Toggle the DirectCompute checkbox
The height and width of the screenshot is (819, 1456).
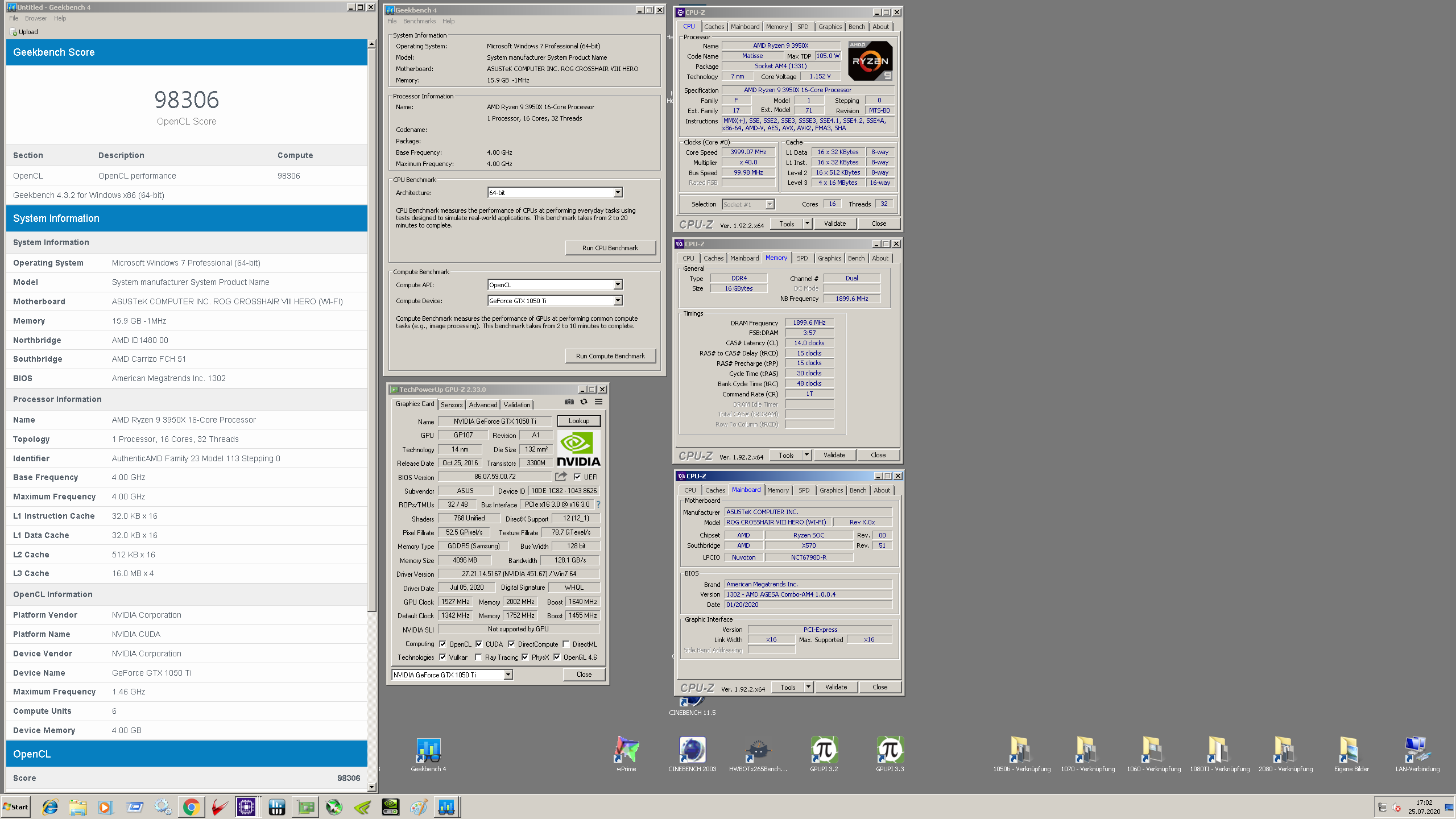pyautogui.click(x=511, y=644)
